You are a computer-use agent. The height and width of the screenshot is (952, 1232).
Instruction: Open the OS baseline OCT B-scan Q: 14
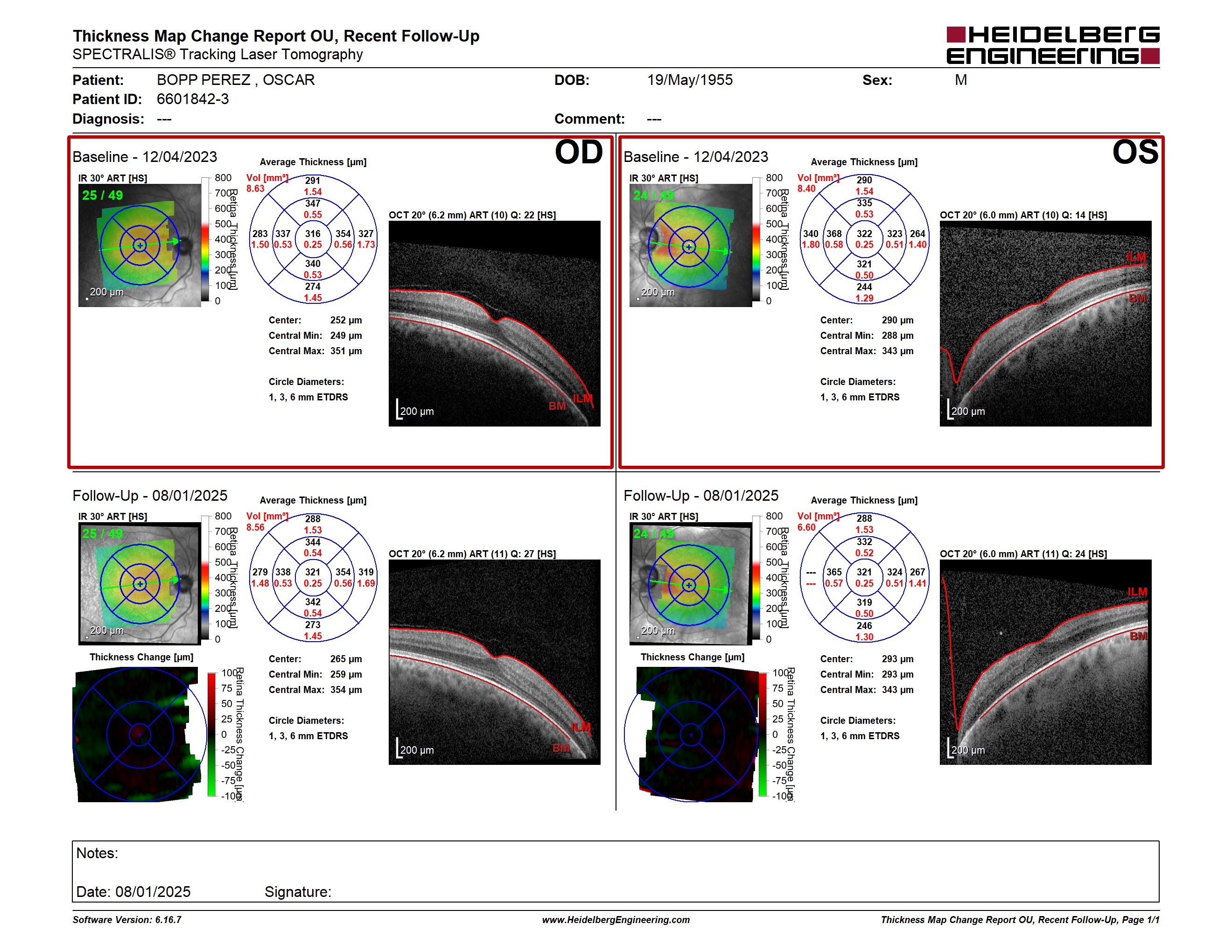click(1045, 323)
